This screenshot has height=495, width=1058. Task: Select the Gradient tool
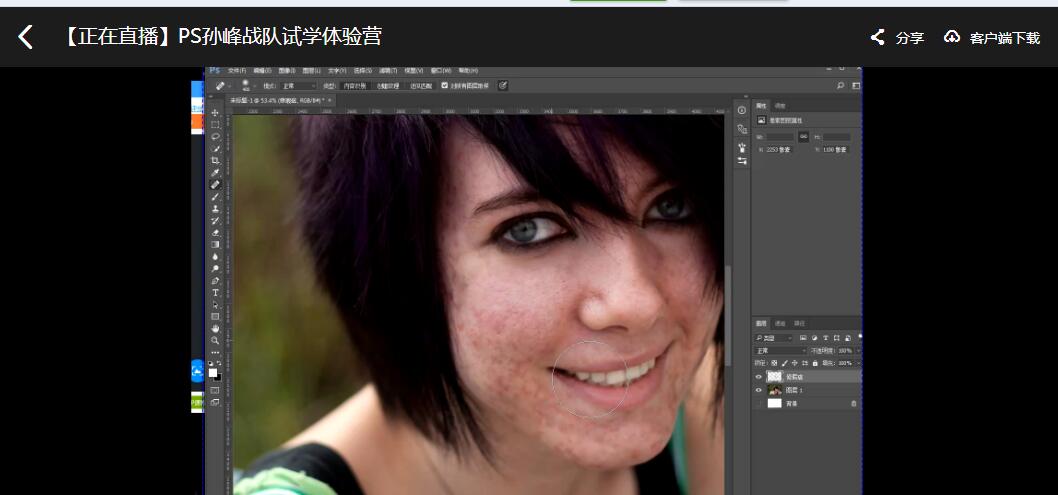215,244
